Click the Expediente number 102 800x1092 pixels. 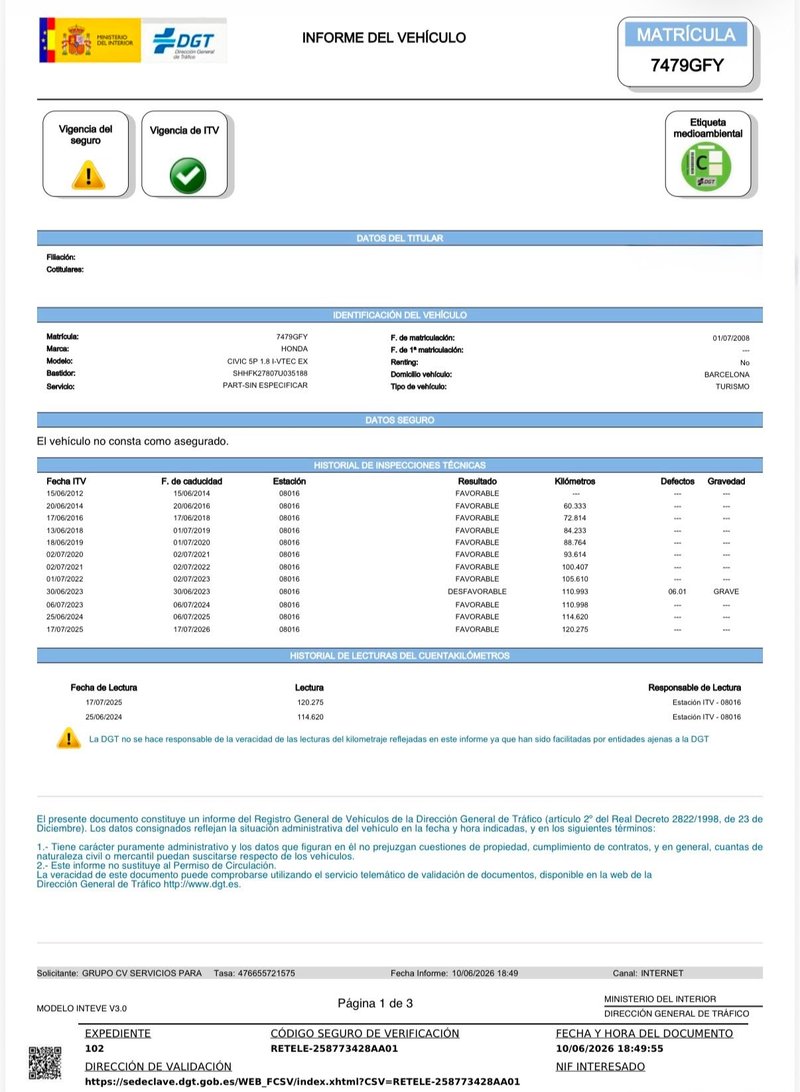(x=94, y=1049)
